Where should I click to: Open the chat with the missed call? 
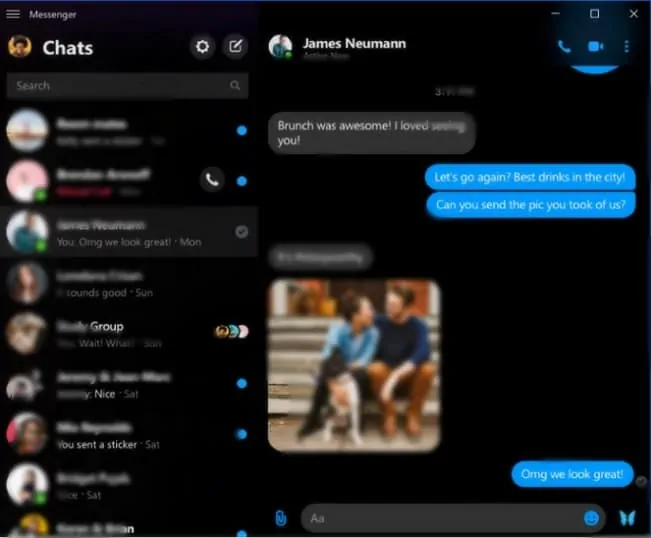(127, 181)
